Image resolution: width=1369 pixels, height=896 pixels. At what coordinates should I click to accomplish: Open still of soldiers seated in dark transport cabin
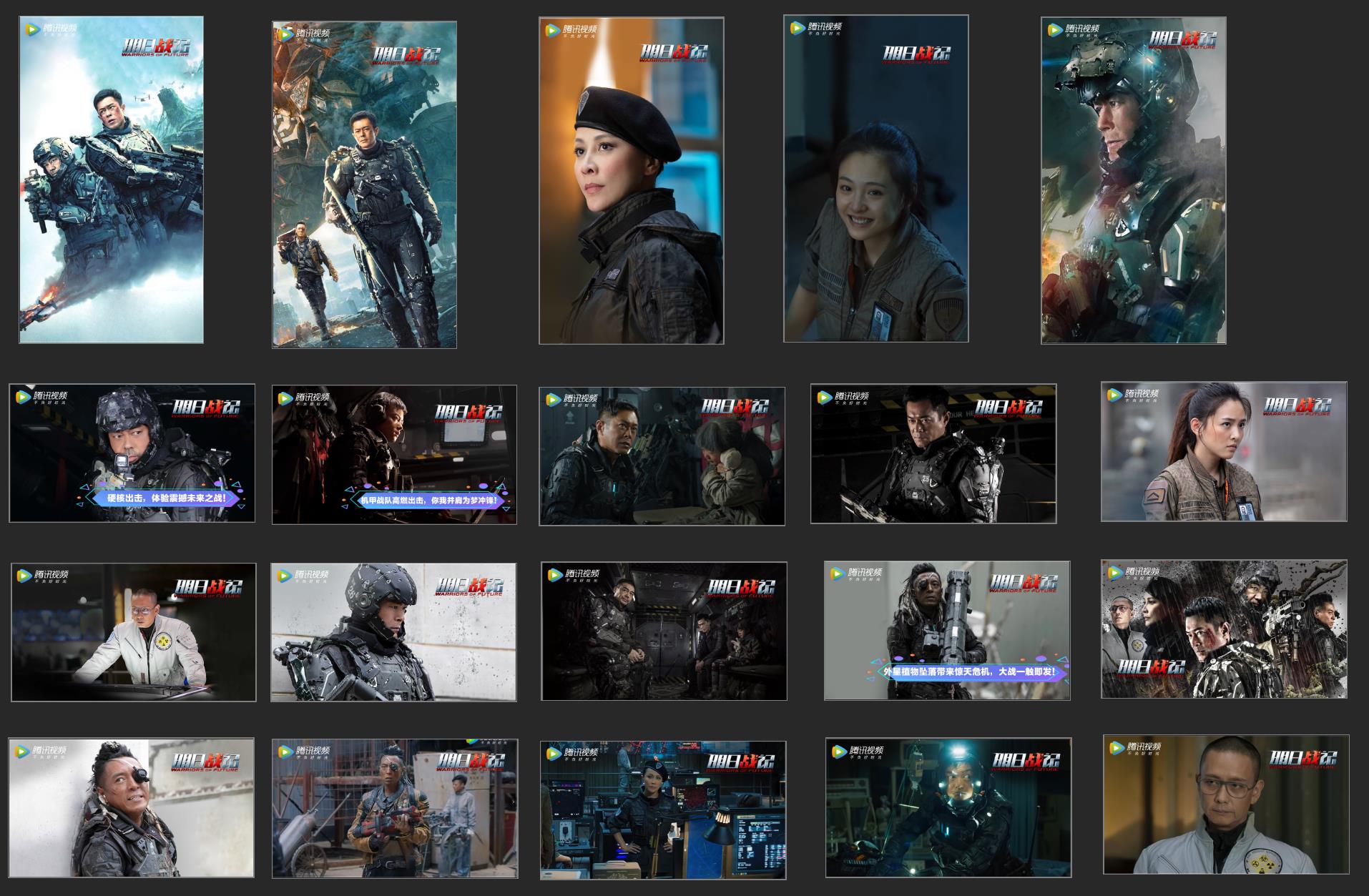(664, 631)
